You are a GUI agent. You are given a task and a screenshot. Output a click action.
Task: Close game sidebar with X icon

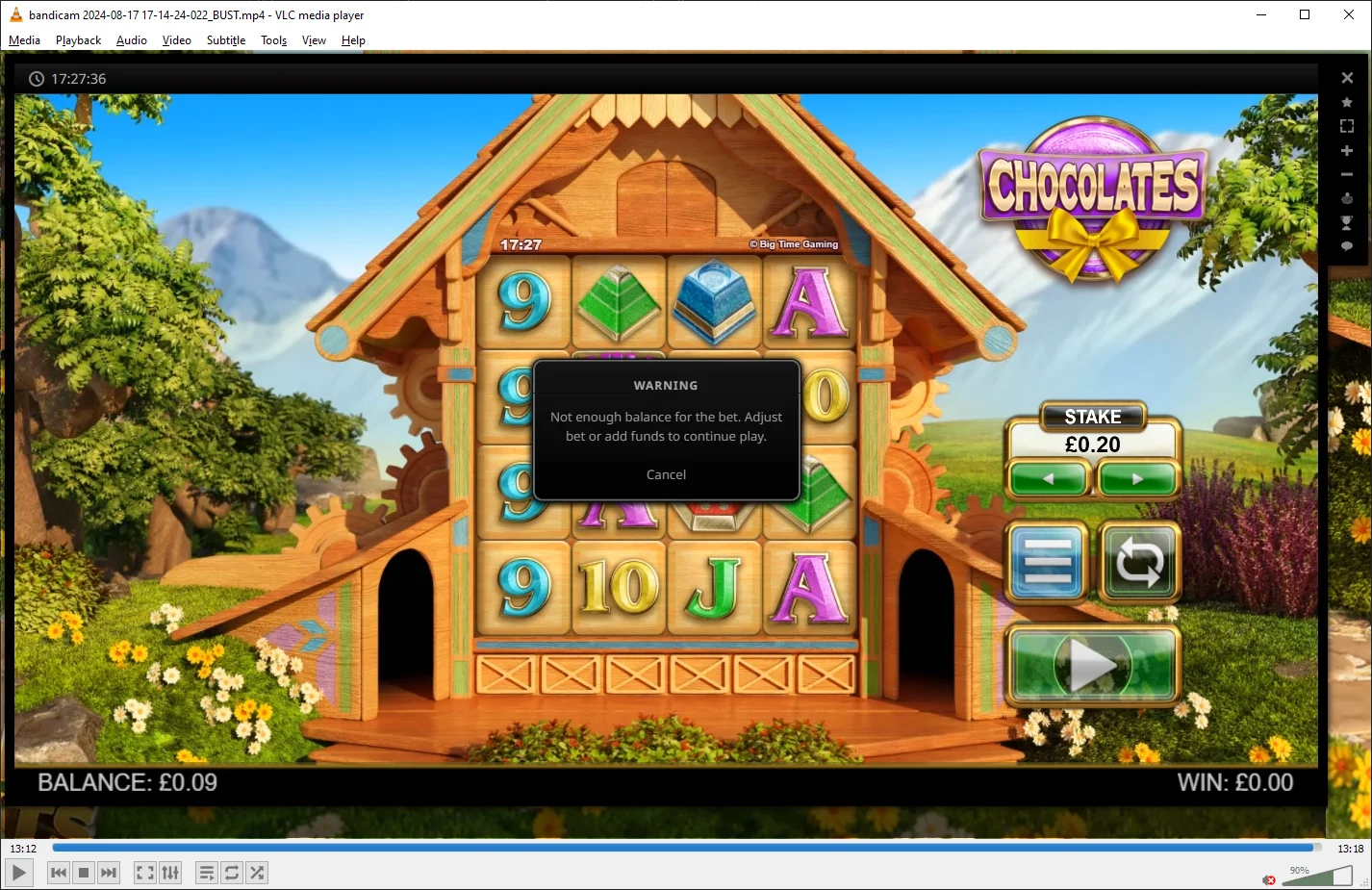(1347, 78)
